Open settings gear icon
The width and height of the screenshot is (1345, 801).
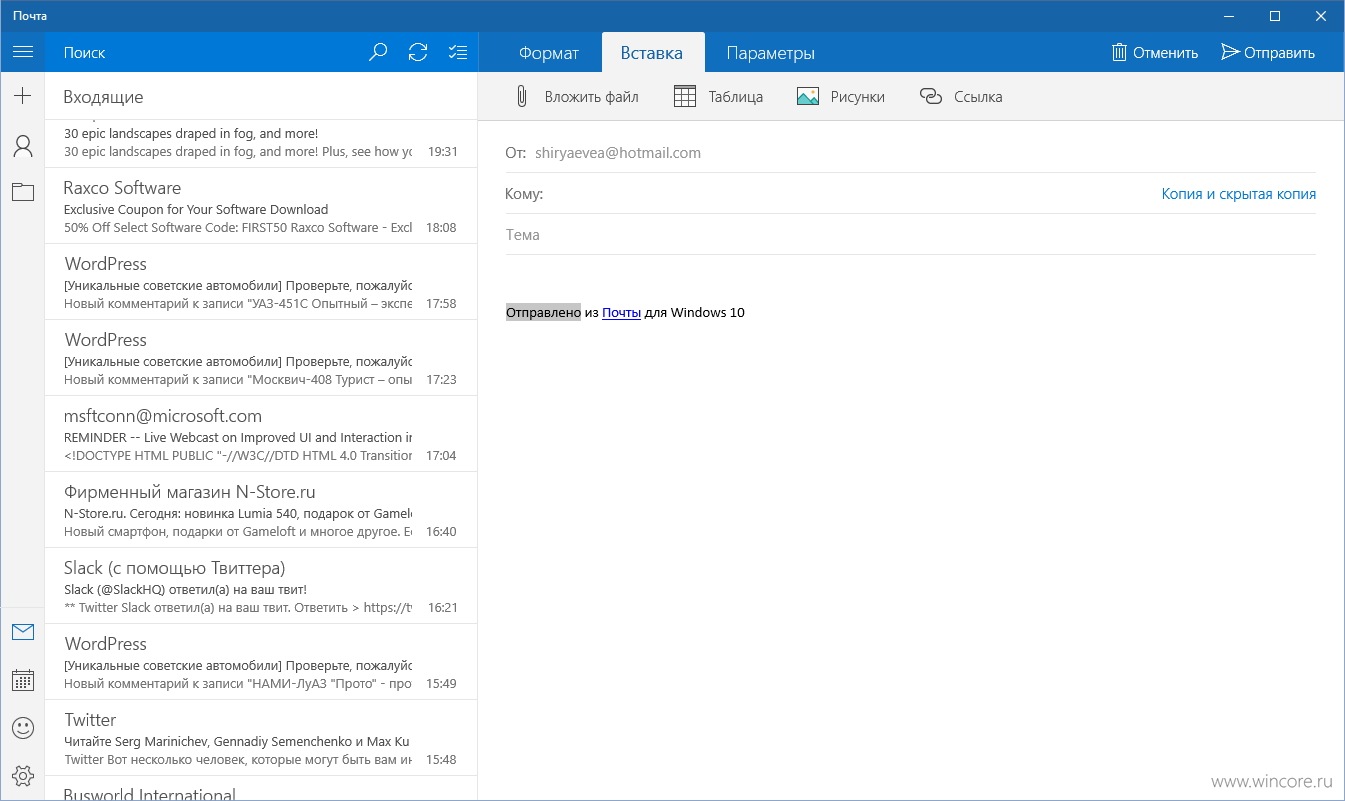23,775
